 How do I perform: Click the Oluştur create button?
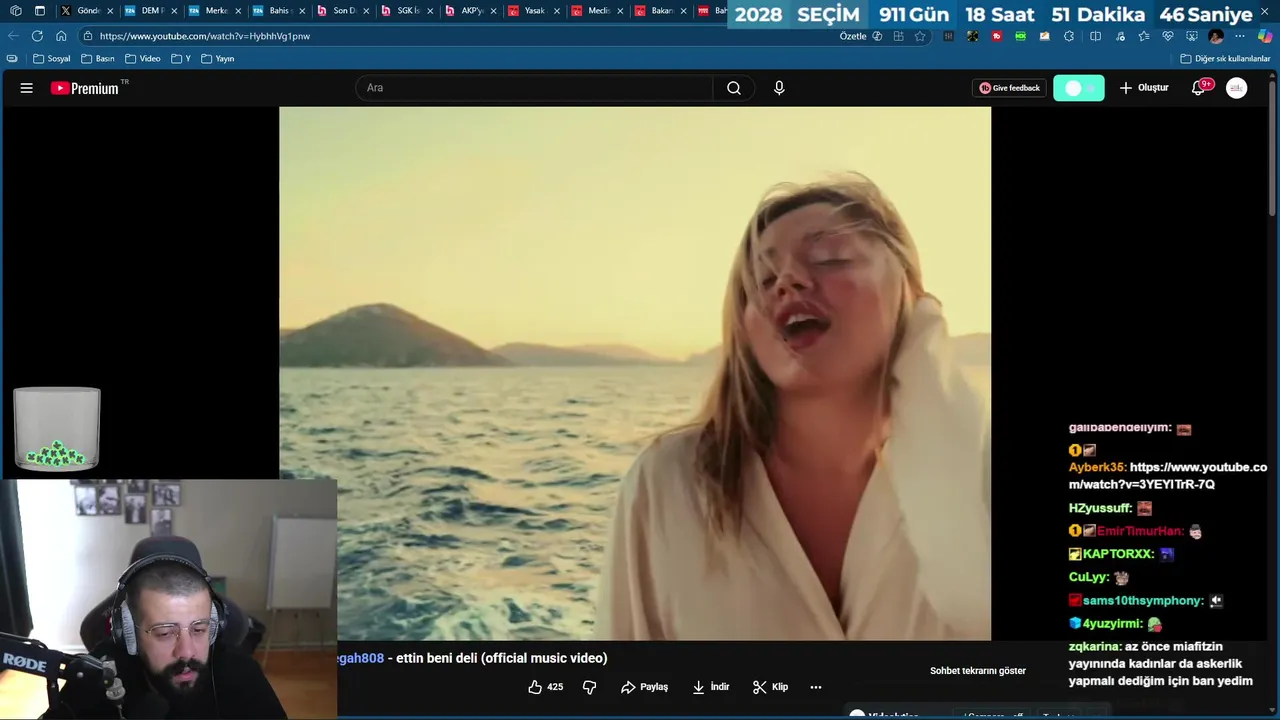pyautogui.click(x=1144, y=88)
